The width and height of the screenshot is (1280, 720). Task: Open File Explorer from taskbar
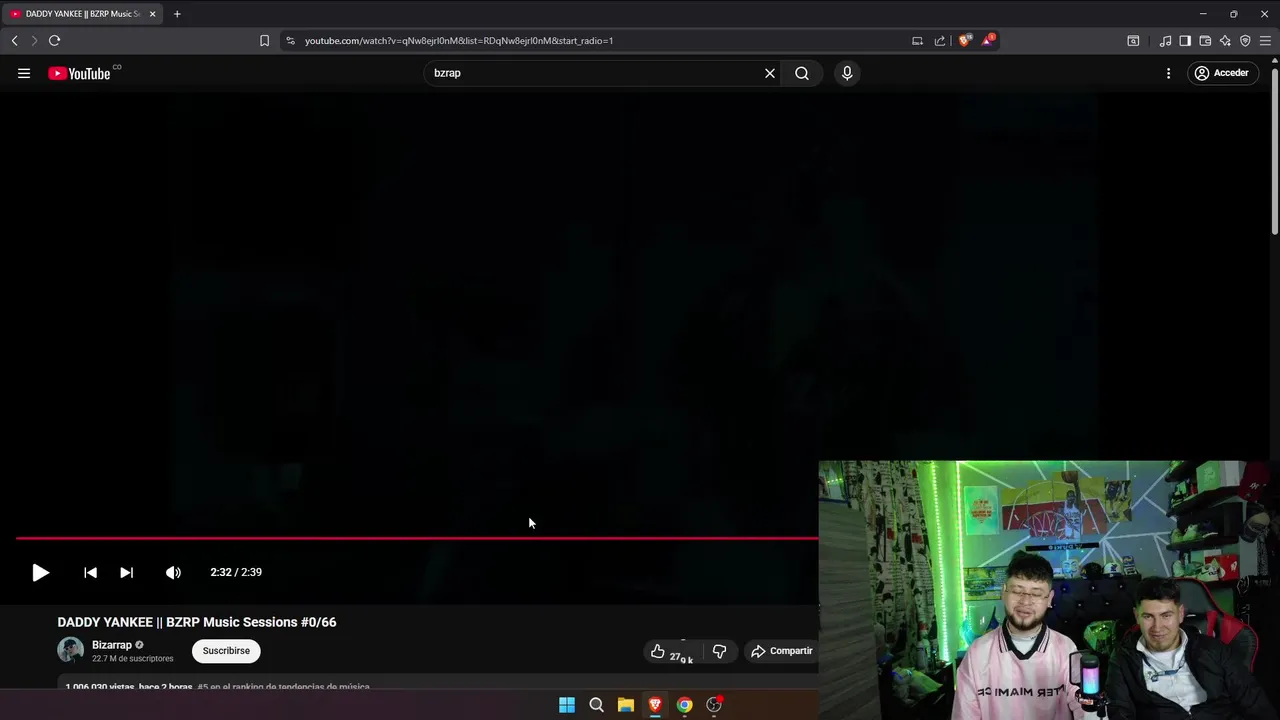pos(626,705)
